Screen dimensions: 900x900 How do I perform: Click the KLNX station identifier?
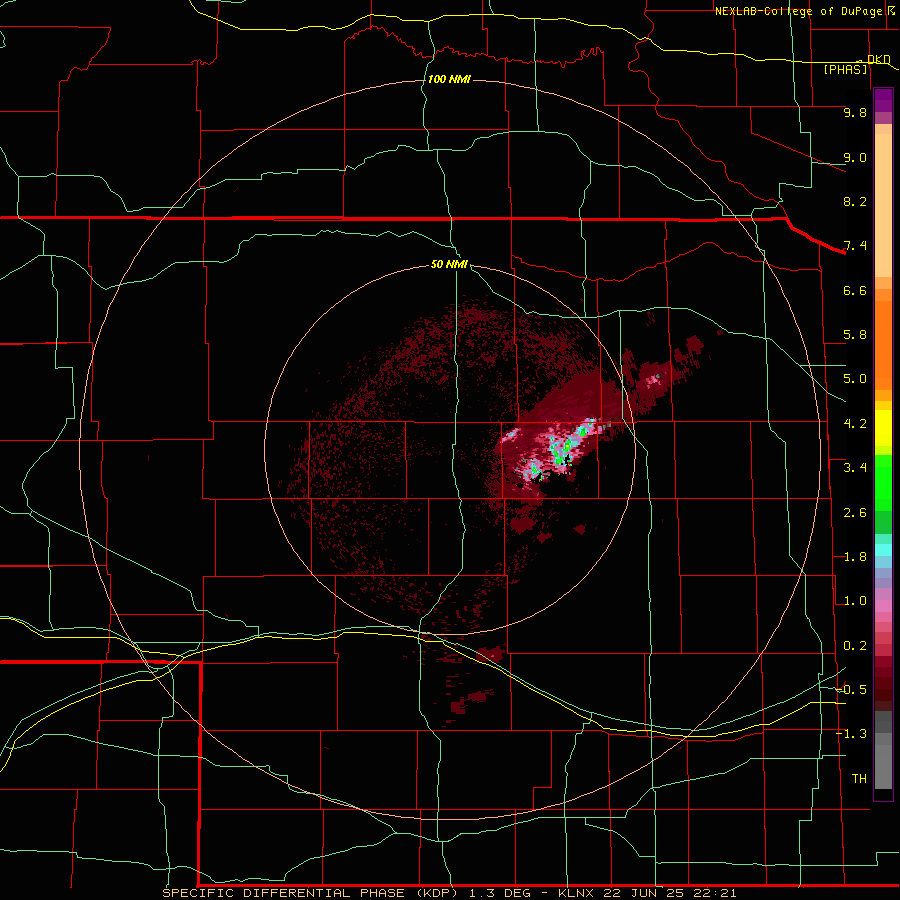point(577,893)
